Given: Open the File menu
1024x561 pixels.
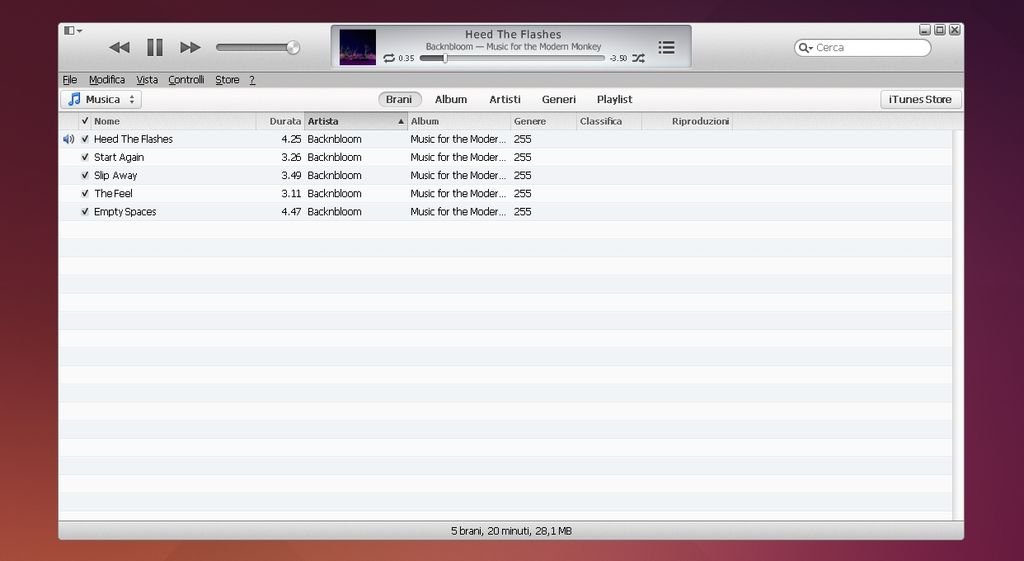Looking at the screenshot, I should tap(70, 80).
